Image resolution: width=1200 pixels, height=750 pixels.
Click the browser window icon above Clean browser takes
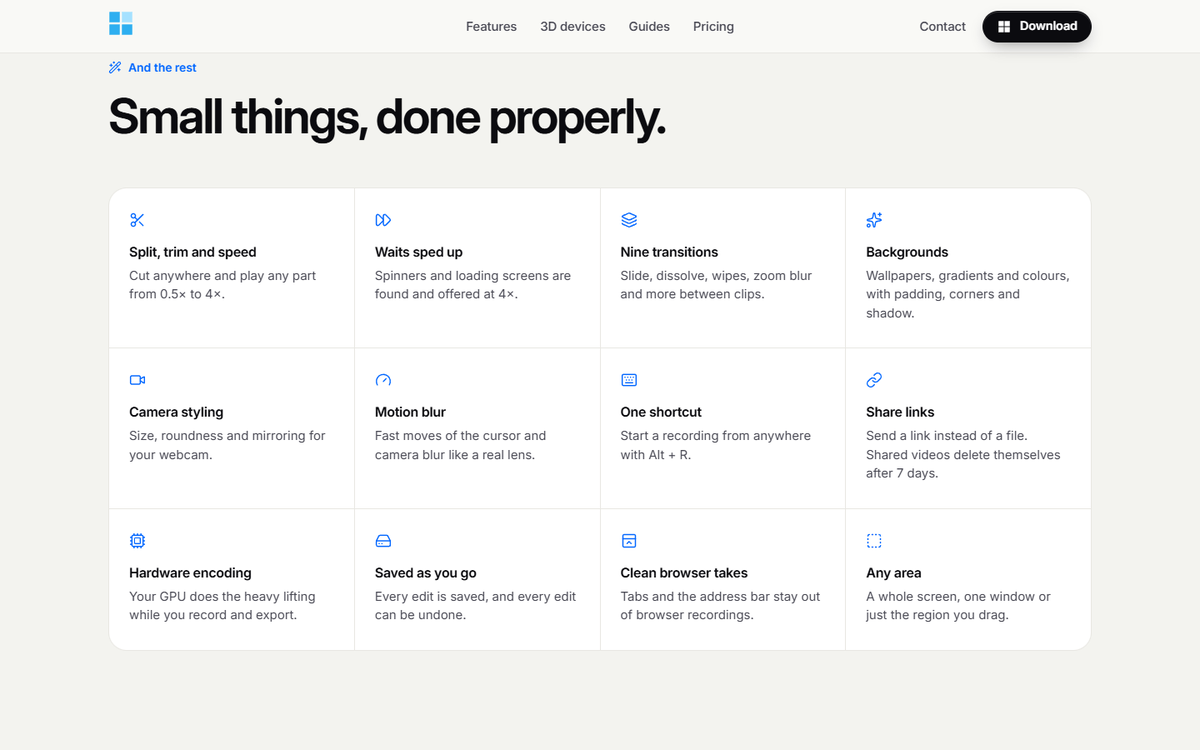(x=629, y=541)
